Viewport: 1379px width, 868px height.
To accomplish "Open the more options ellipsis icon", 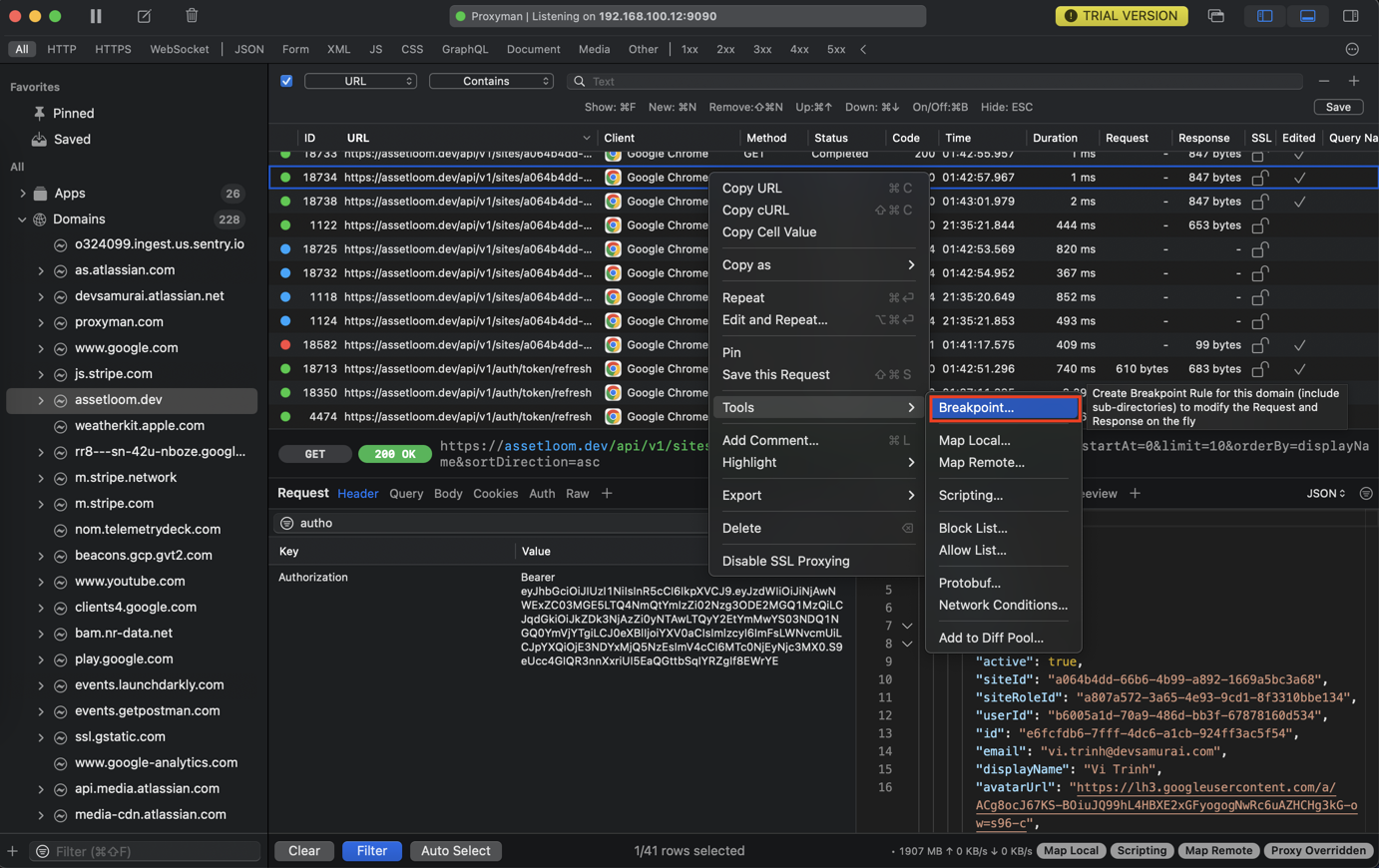I will (1352, 49).
